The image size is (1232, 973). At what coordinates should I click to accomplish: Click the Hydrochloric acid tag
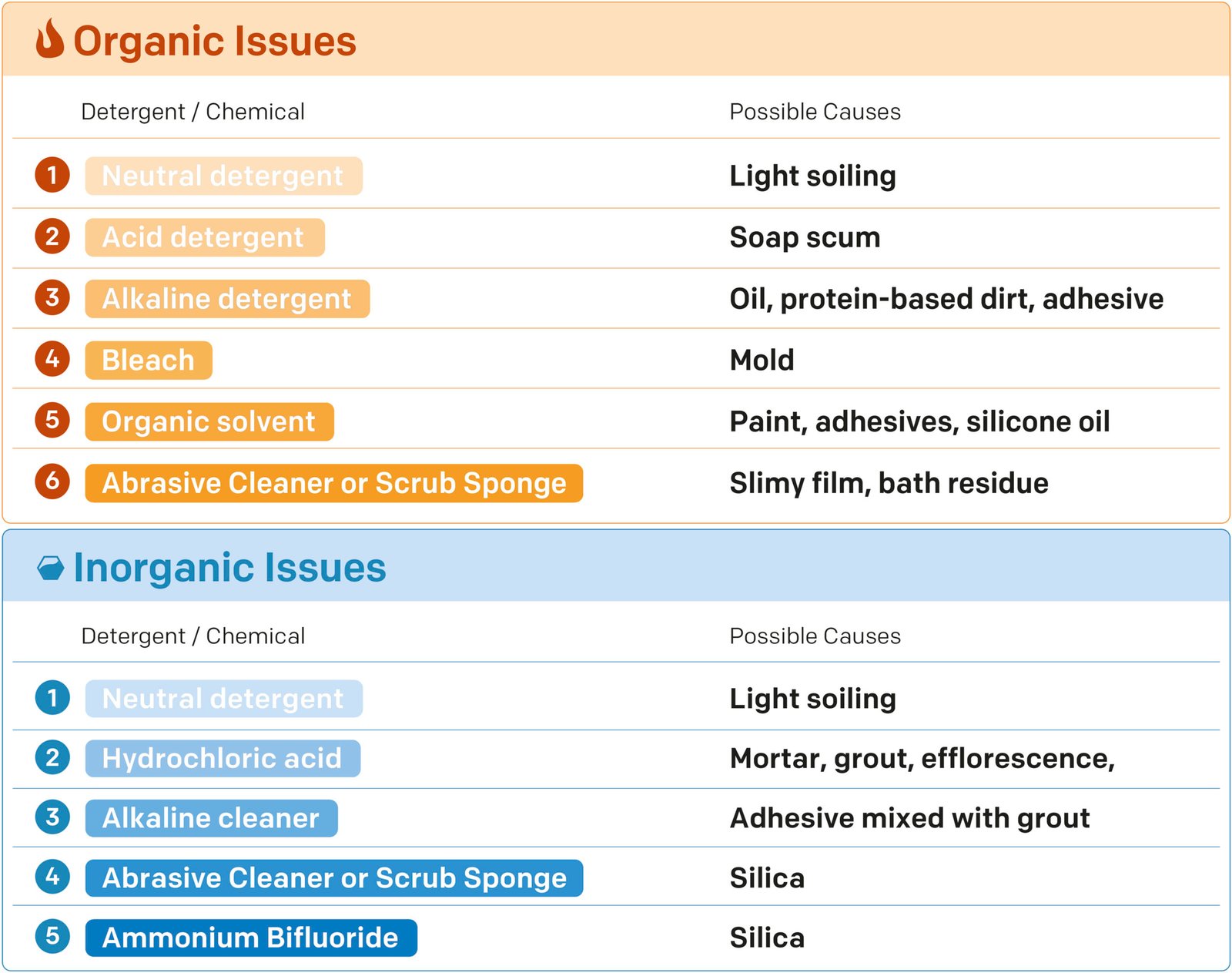pos(223,759)
